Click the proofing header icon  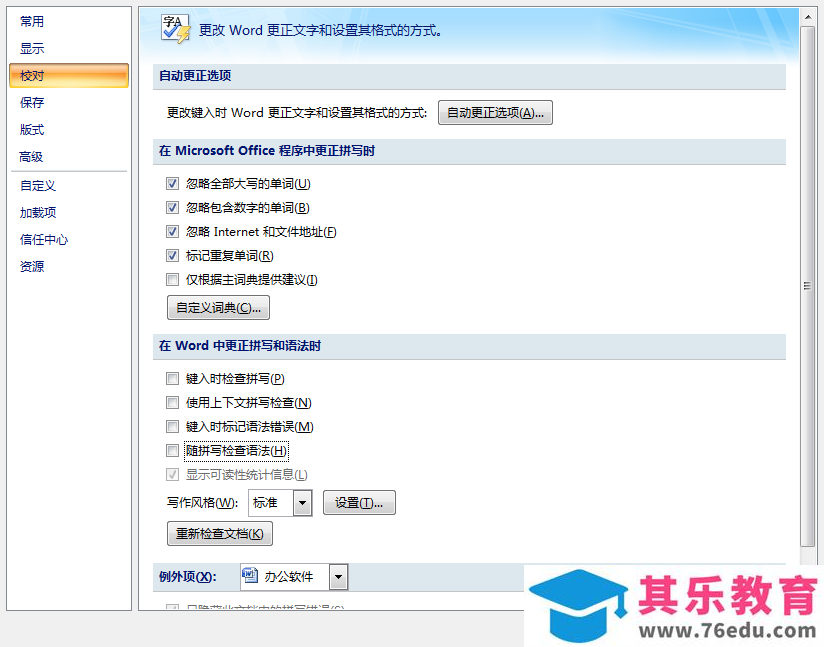pyautogui.click(x=175, y=29)
